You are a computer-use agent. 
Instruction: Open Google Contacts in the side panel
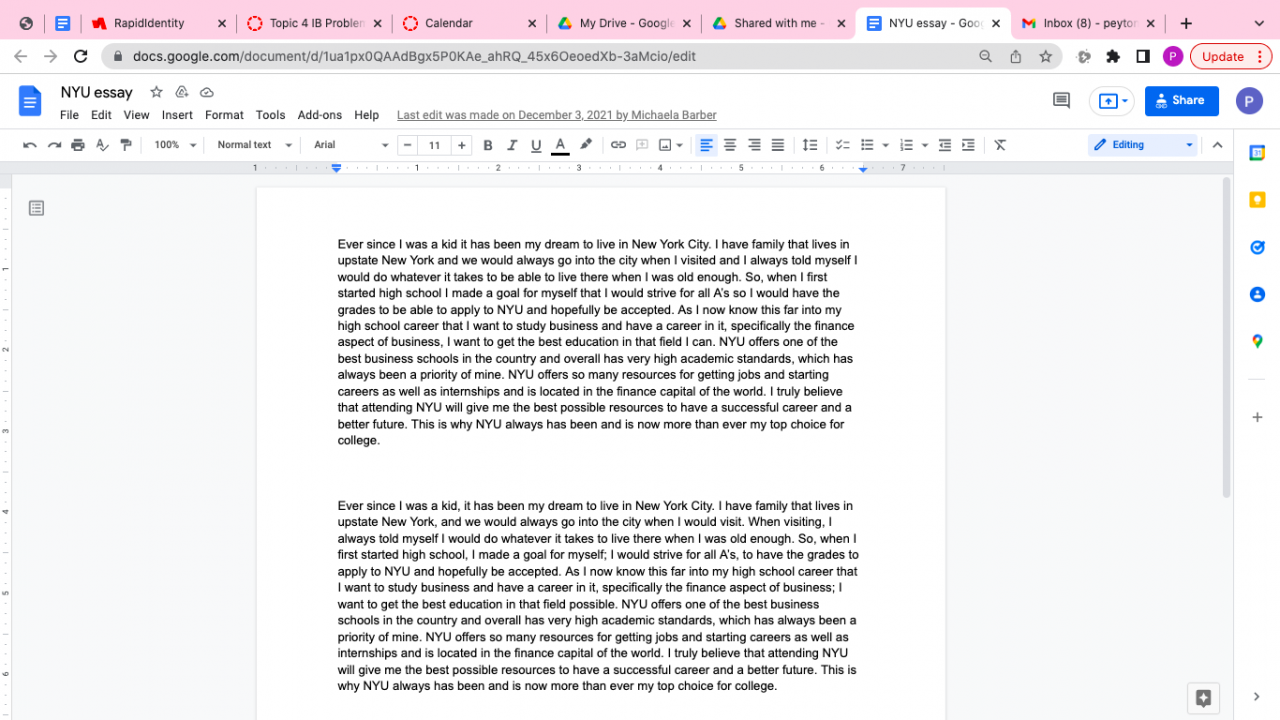pos(1257,294)
